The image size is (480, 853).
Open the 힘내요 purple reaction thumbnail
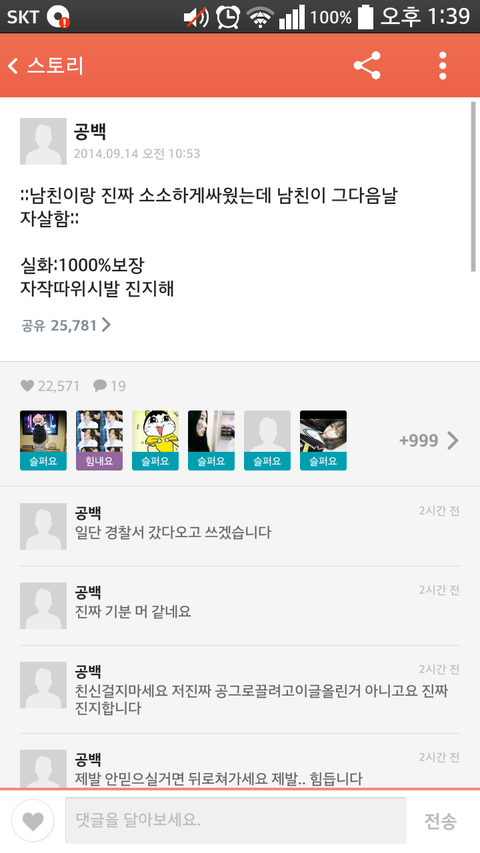99,440
